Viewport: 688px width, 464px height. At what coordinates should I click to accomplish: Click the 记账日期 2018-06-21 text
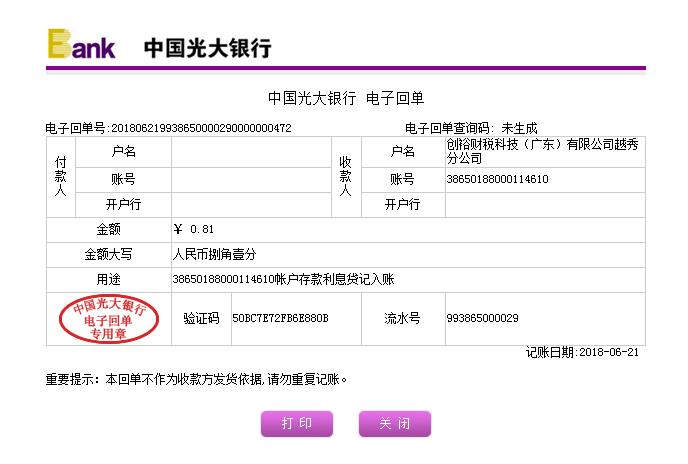(582, 352)
